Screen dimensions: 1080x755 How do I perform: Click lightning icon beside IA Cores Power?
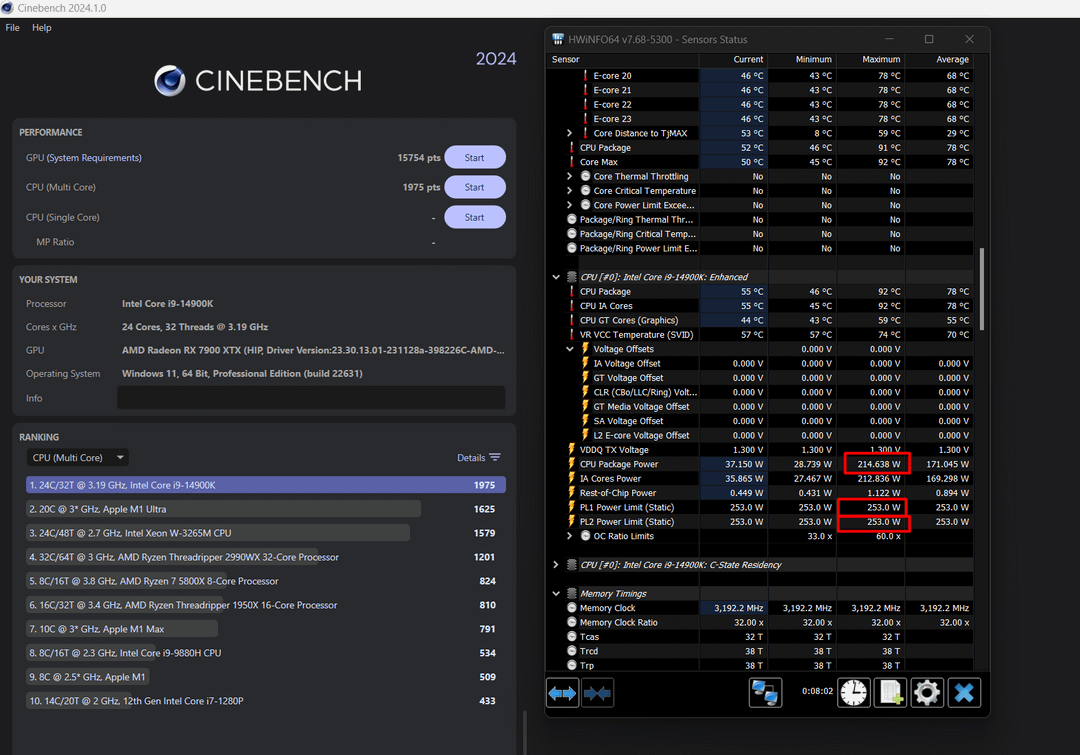coord(572,478)
